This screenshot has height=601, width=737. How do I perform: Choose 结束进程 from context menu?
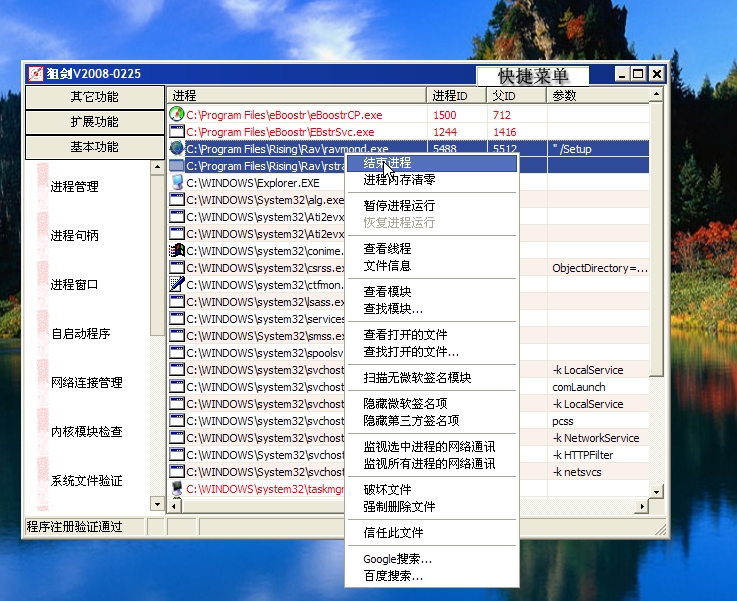pos(432,163)
